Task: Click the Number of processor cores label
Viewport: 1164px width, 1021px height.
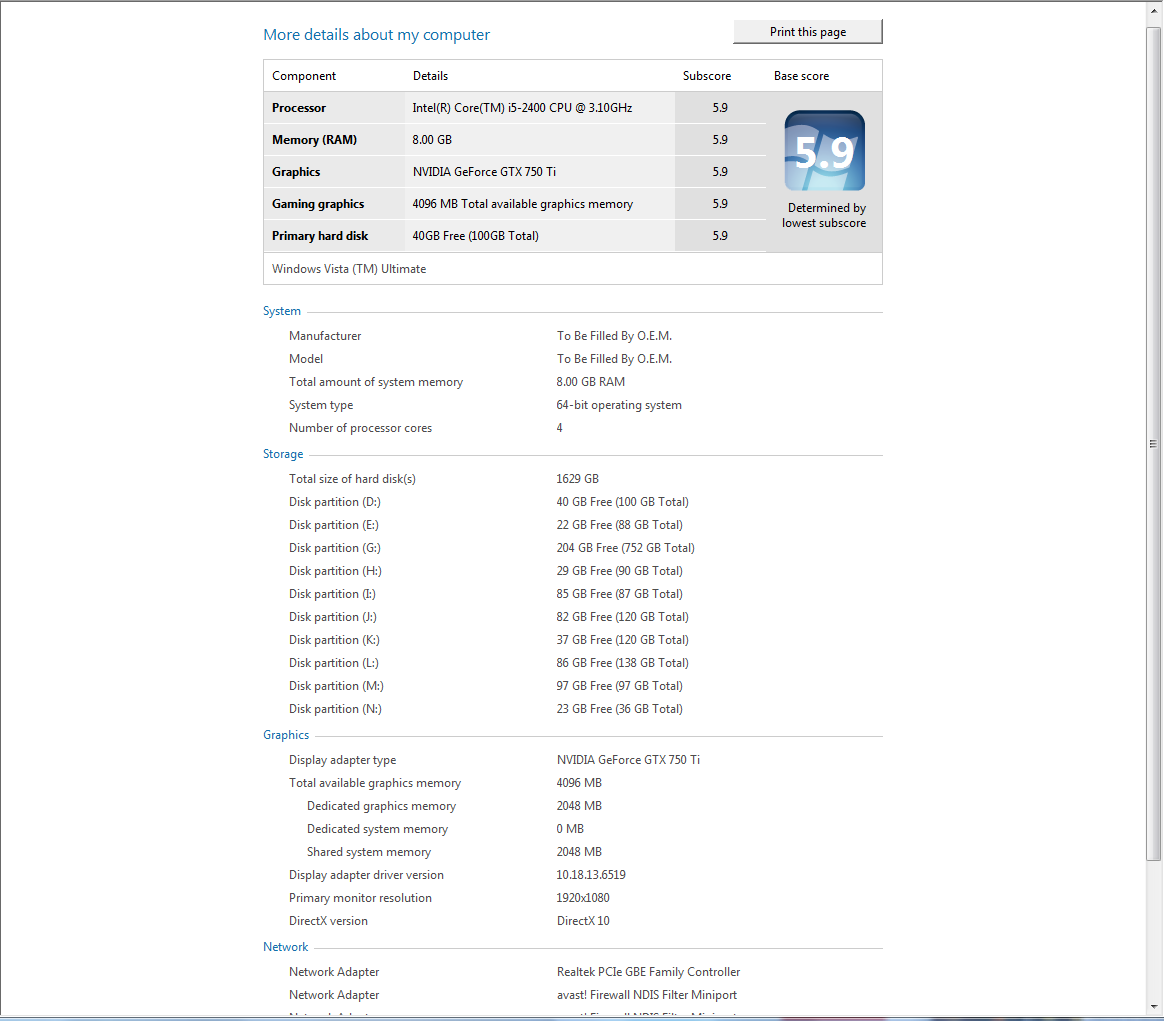Action: (360, 428)
